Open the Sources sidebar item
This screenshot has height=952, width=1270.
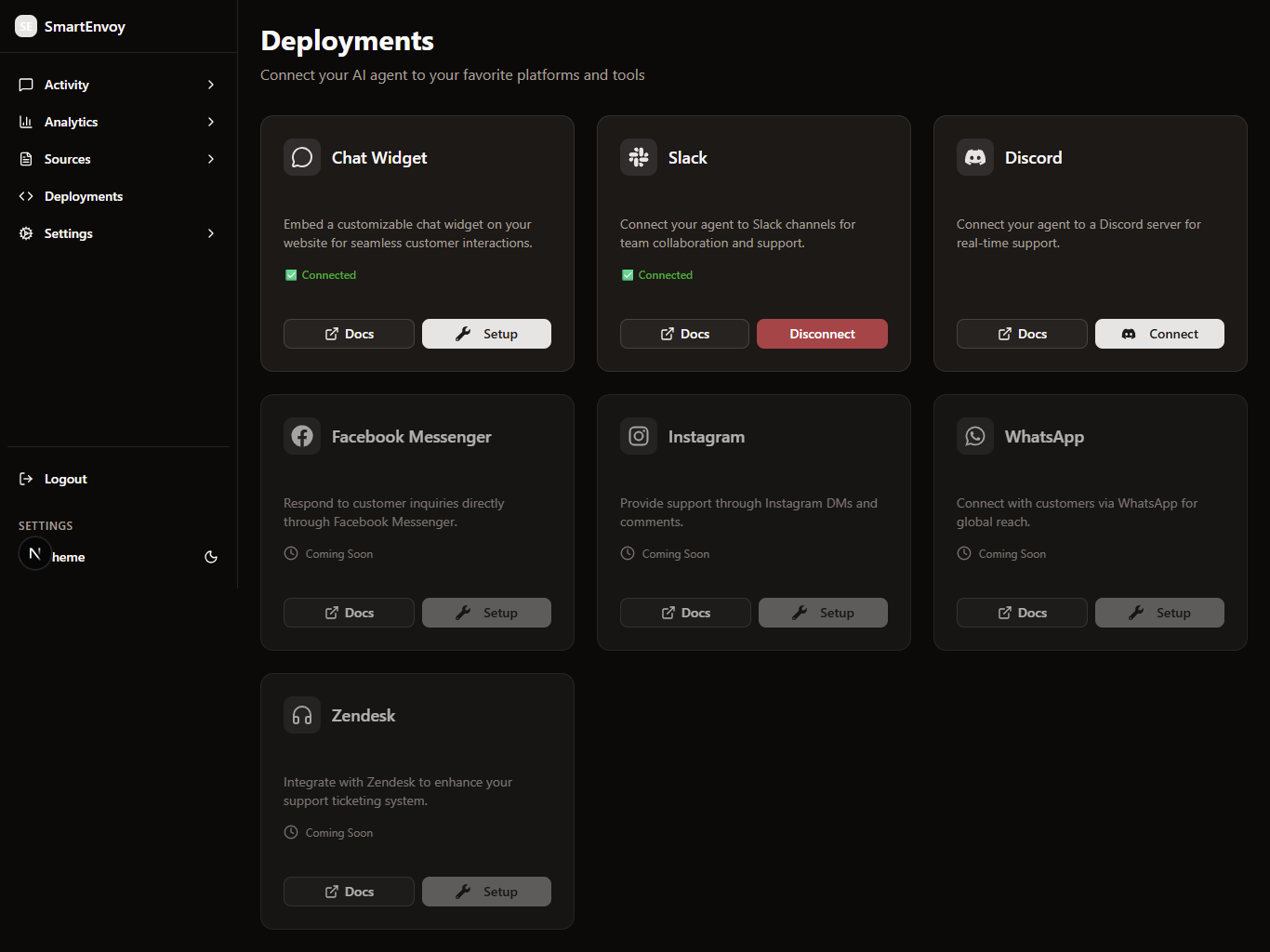pos(68,159)
